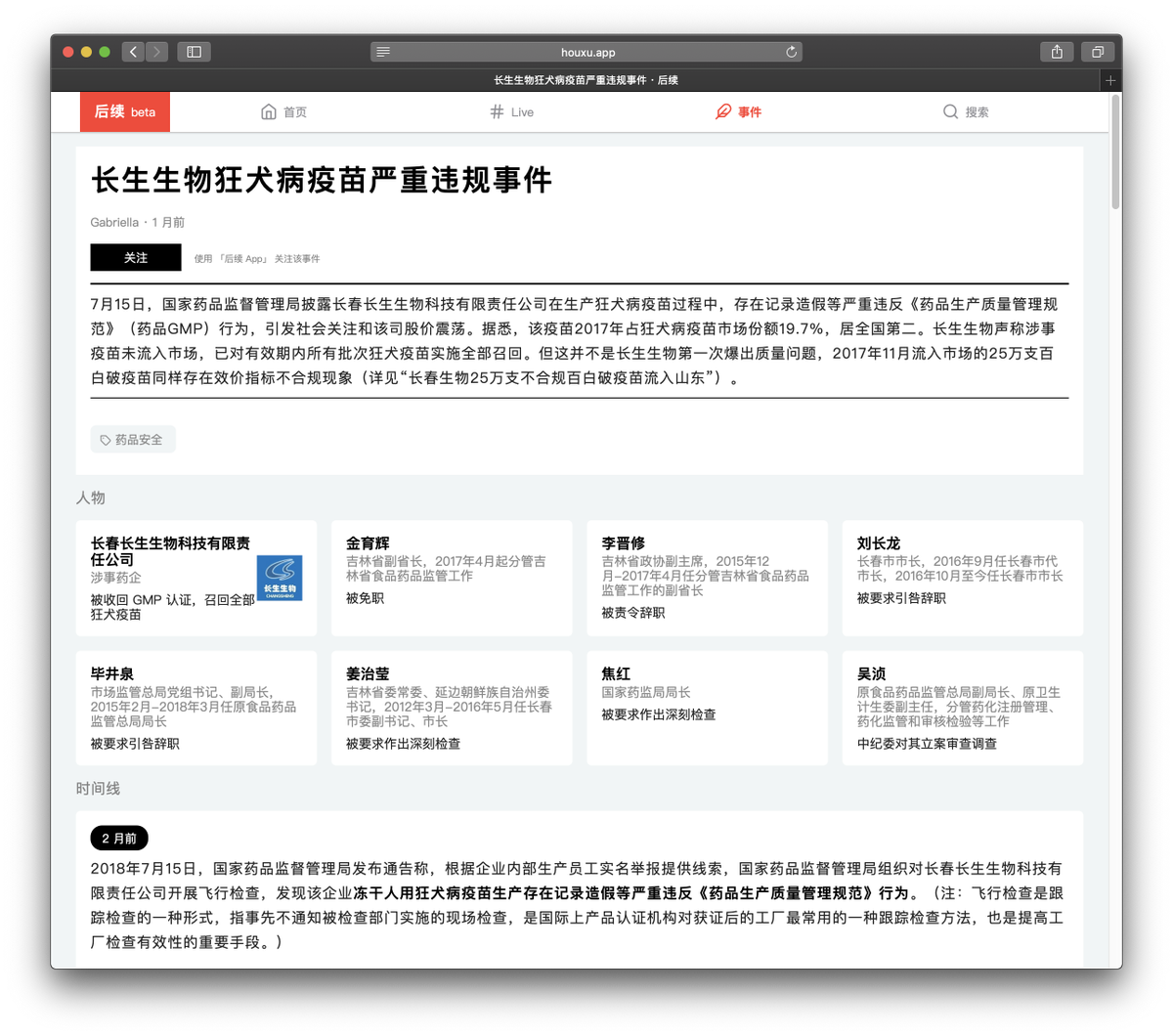Open the 搜索 tab

tap(966, 111)
